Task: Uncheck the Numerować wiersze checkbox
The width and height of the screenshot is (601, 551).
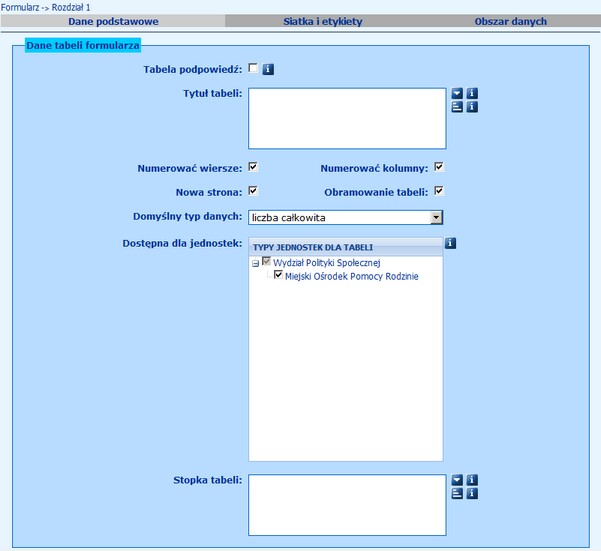Action: click(x=253, y=167)
